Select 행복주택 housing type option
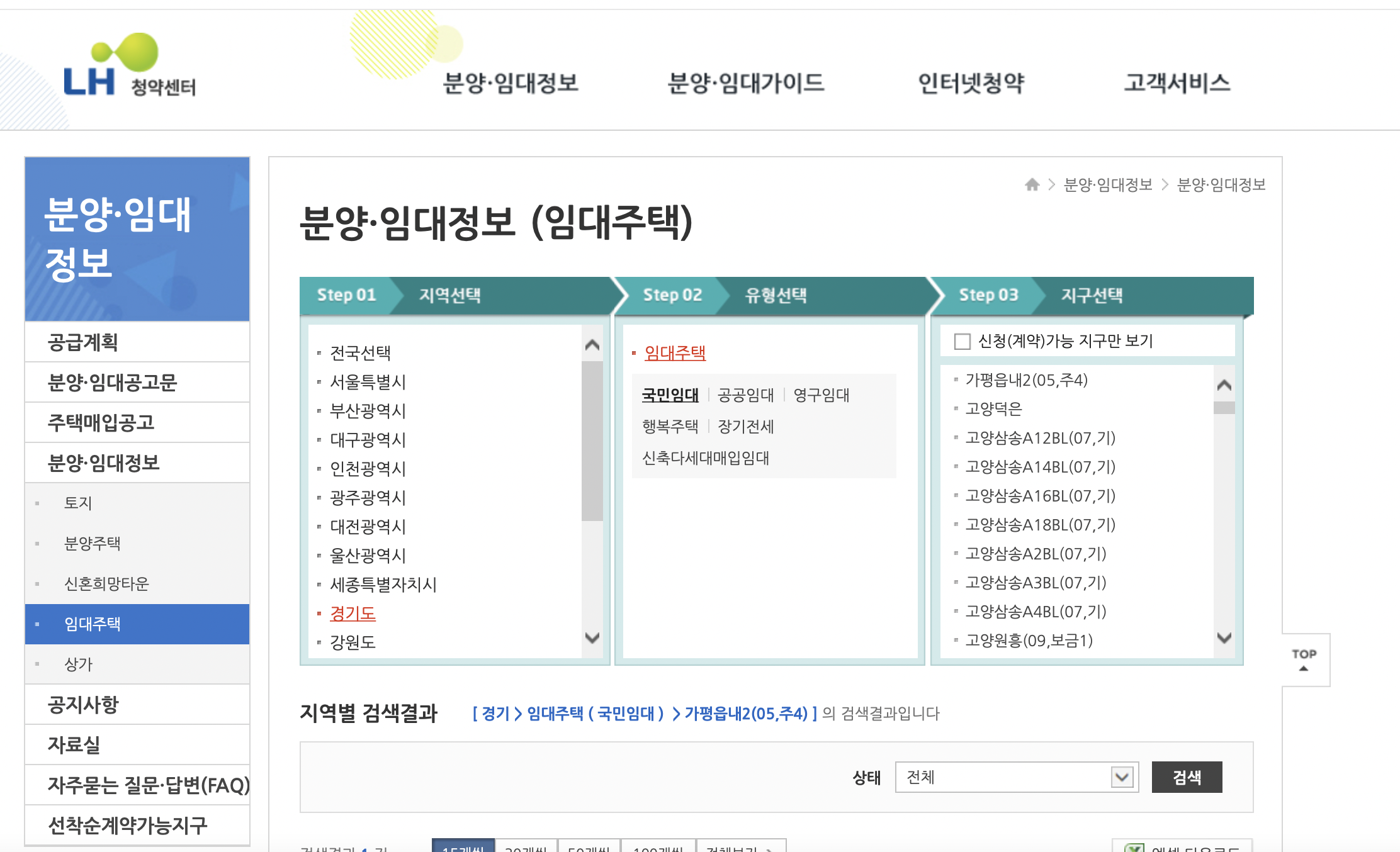The height and width of the screenshot is (852, 1400). 670,427
